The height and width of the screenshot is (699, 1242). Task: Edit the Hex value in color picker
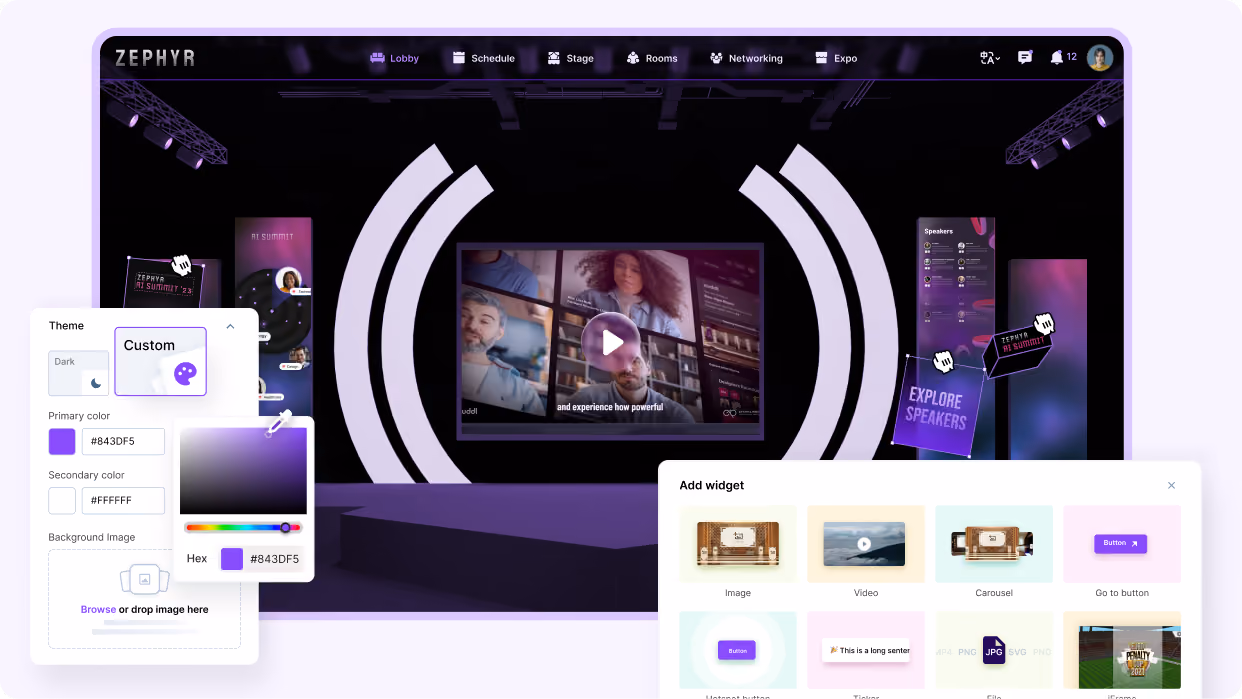pyautogui.click(x=274, y=559)
